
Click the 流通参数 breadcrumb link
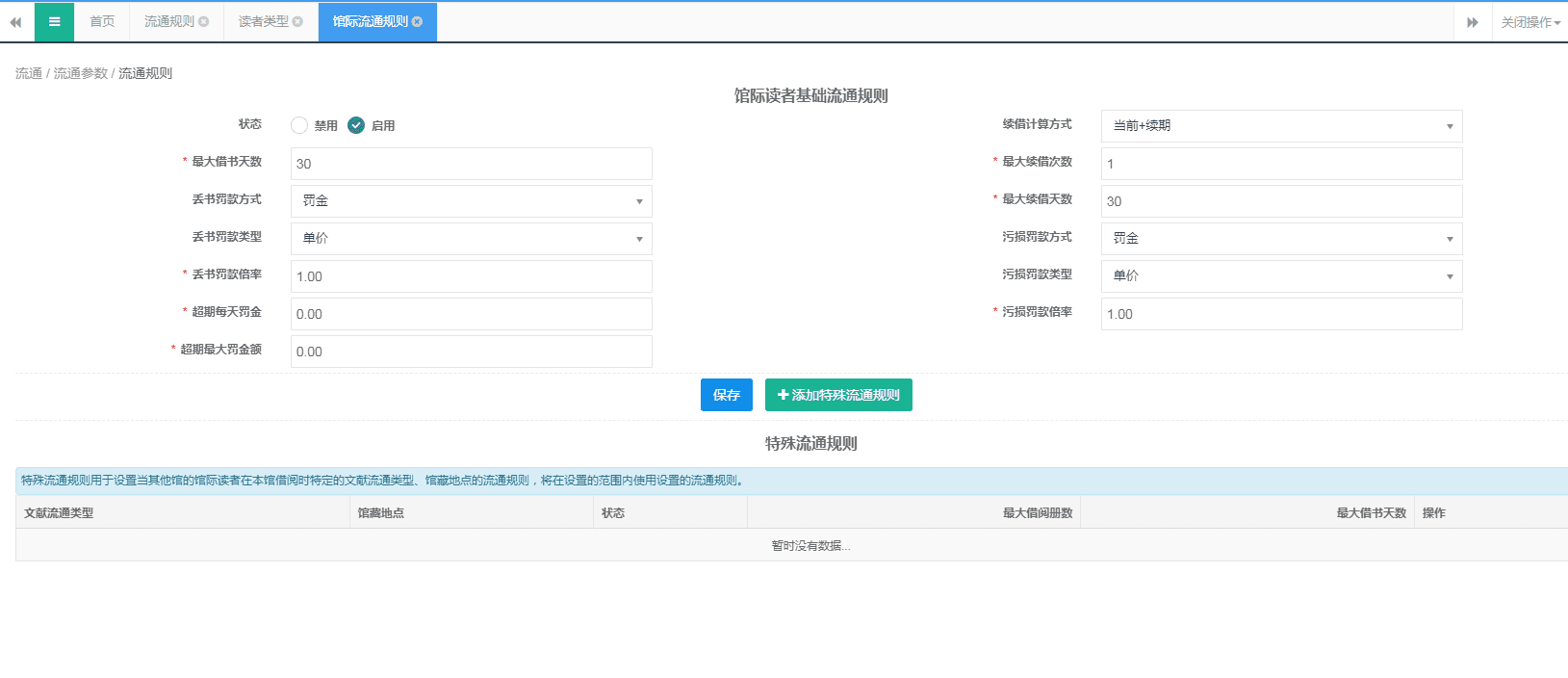tap(81, 73)
